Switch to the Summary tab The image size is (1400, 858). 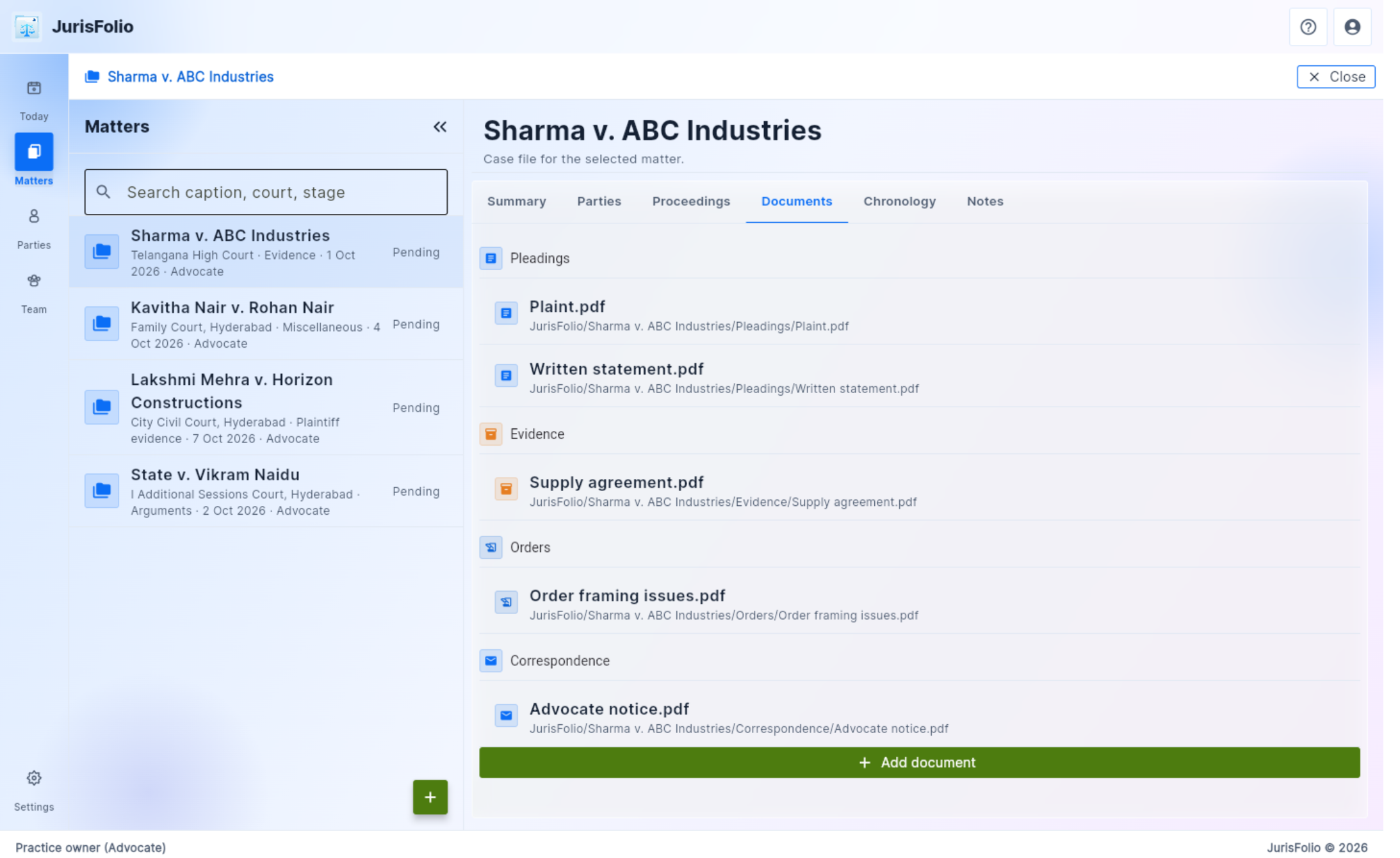point(516,202)
